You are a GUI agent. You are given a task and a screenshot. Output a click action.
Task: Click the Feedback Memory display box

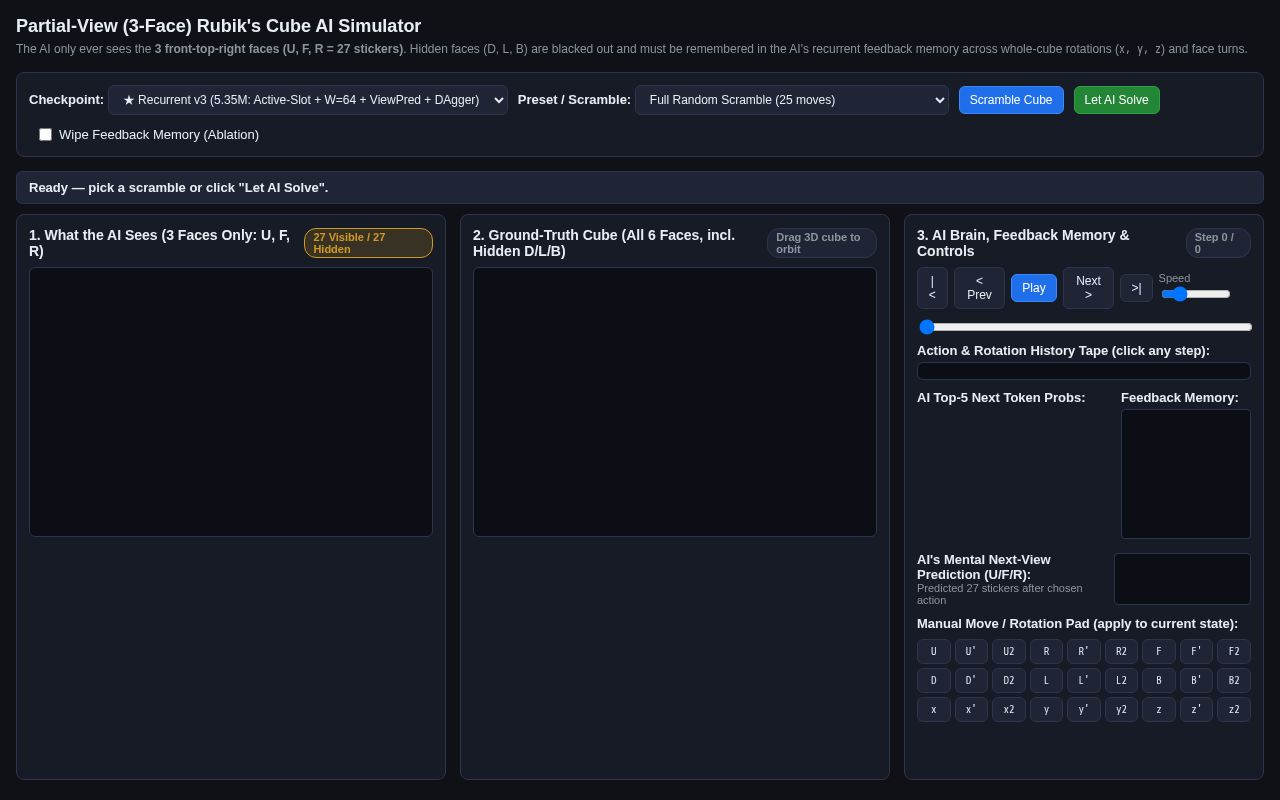(x=1186, y=474)
